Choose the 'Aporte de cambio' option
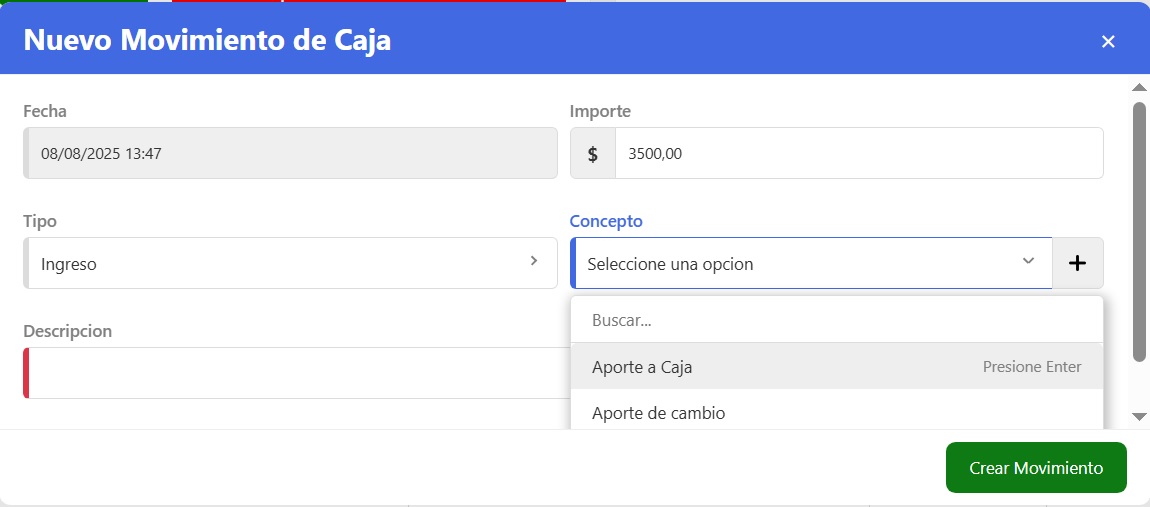 [x=658, y=413]
